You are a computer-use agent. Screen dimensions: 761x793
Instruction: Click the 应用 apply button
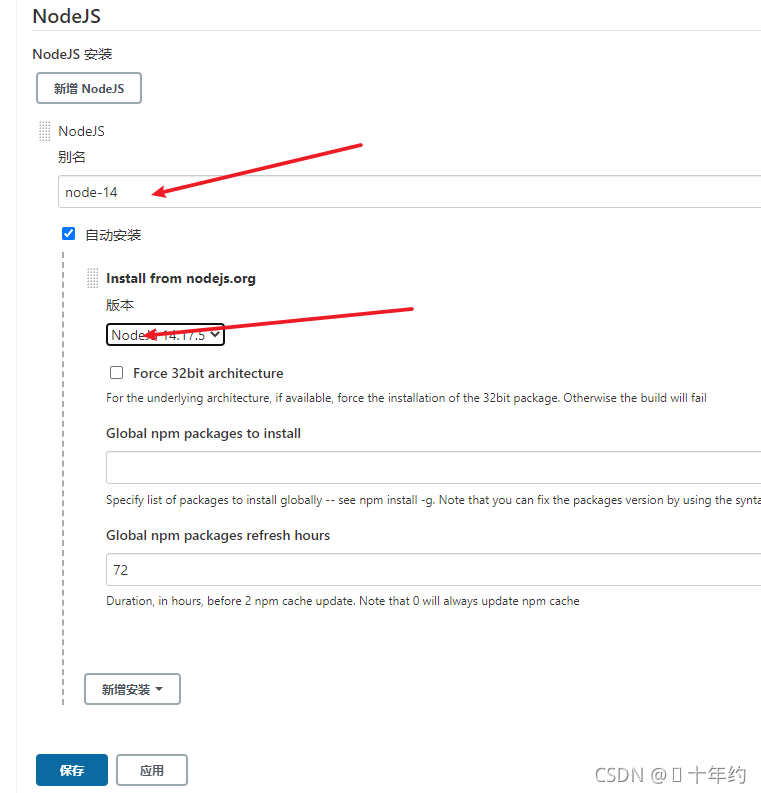[x=152, y=770]
